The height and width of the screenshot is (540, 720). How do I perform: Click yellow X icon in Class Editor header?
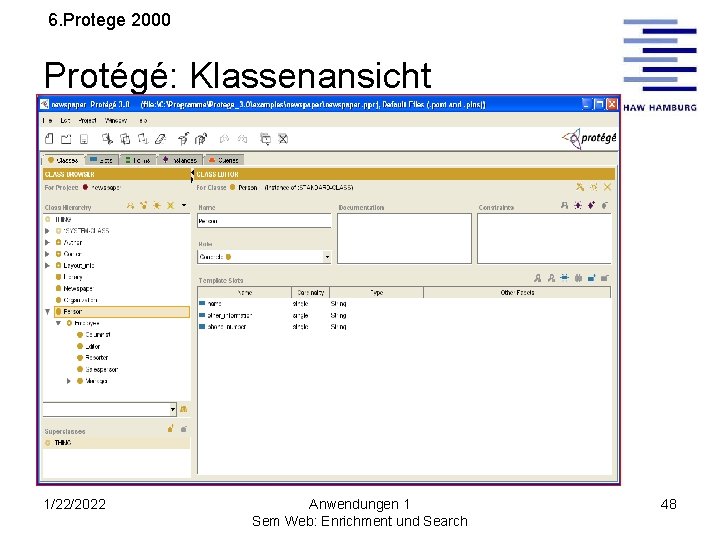click(x=608, y=187)
